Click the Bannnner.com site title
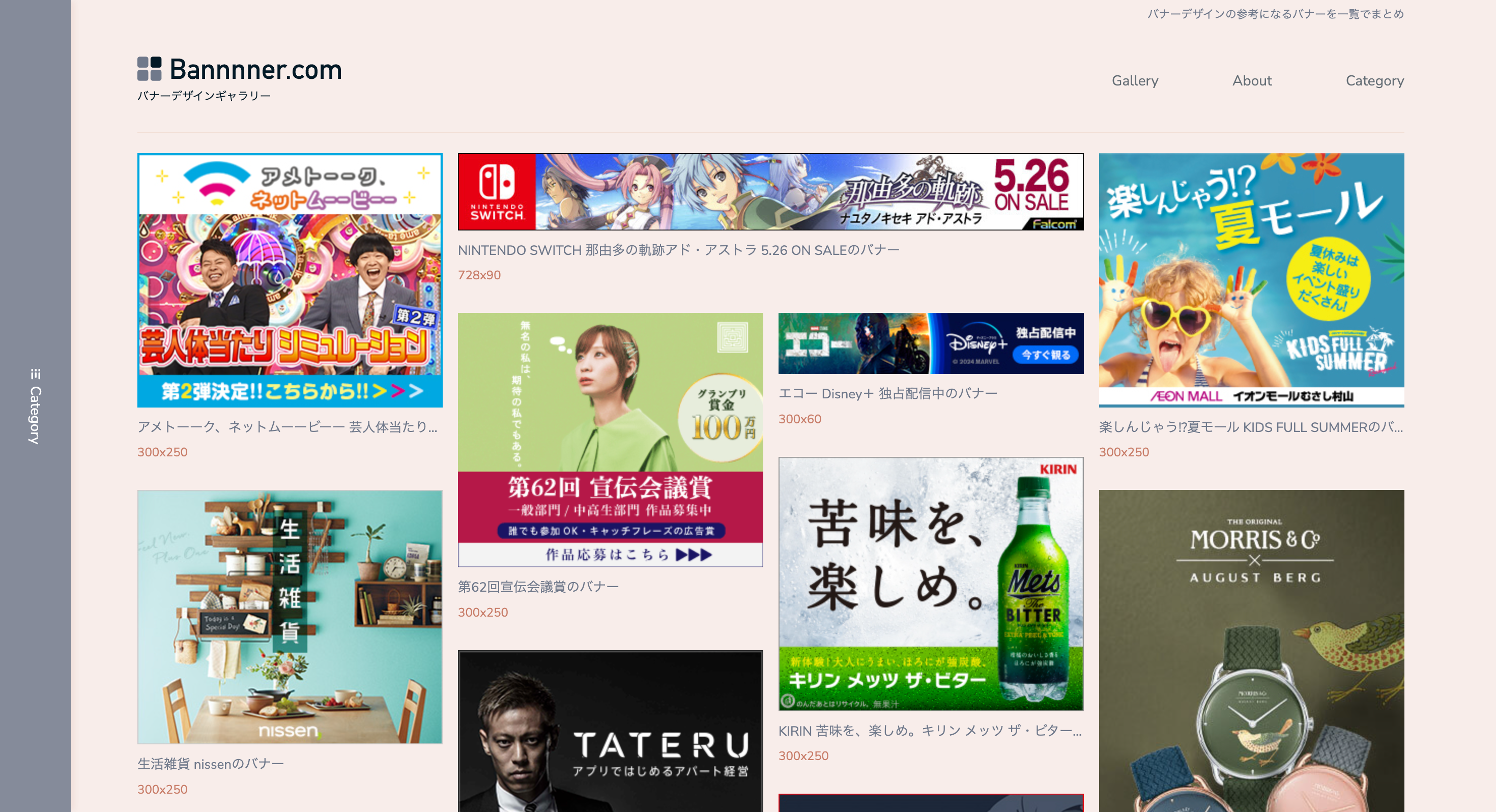 [255, 70]
